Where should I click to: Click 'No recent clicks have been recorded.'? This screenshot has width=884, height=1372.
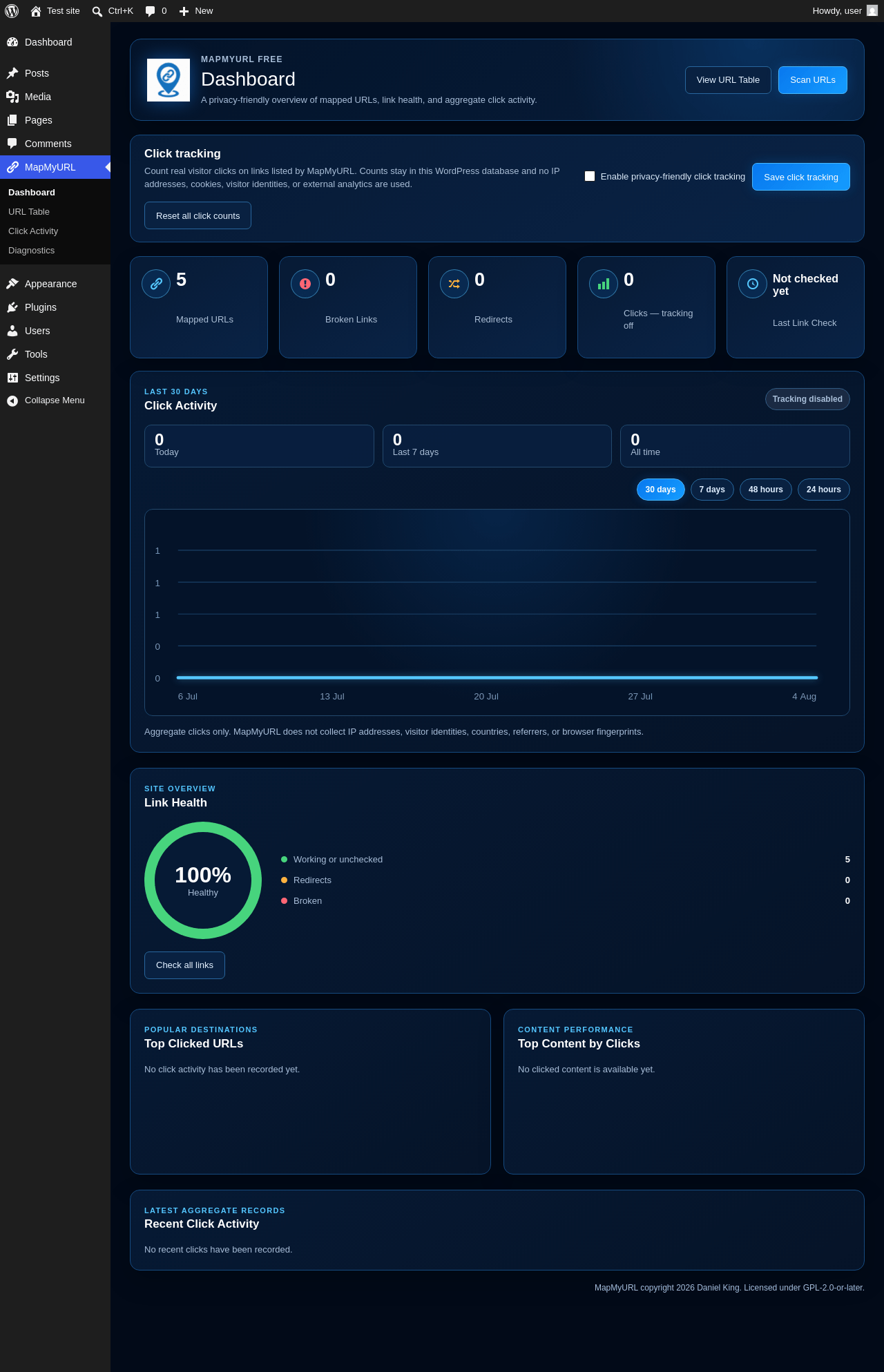tap(218, 1250)
